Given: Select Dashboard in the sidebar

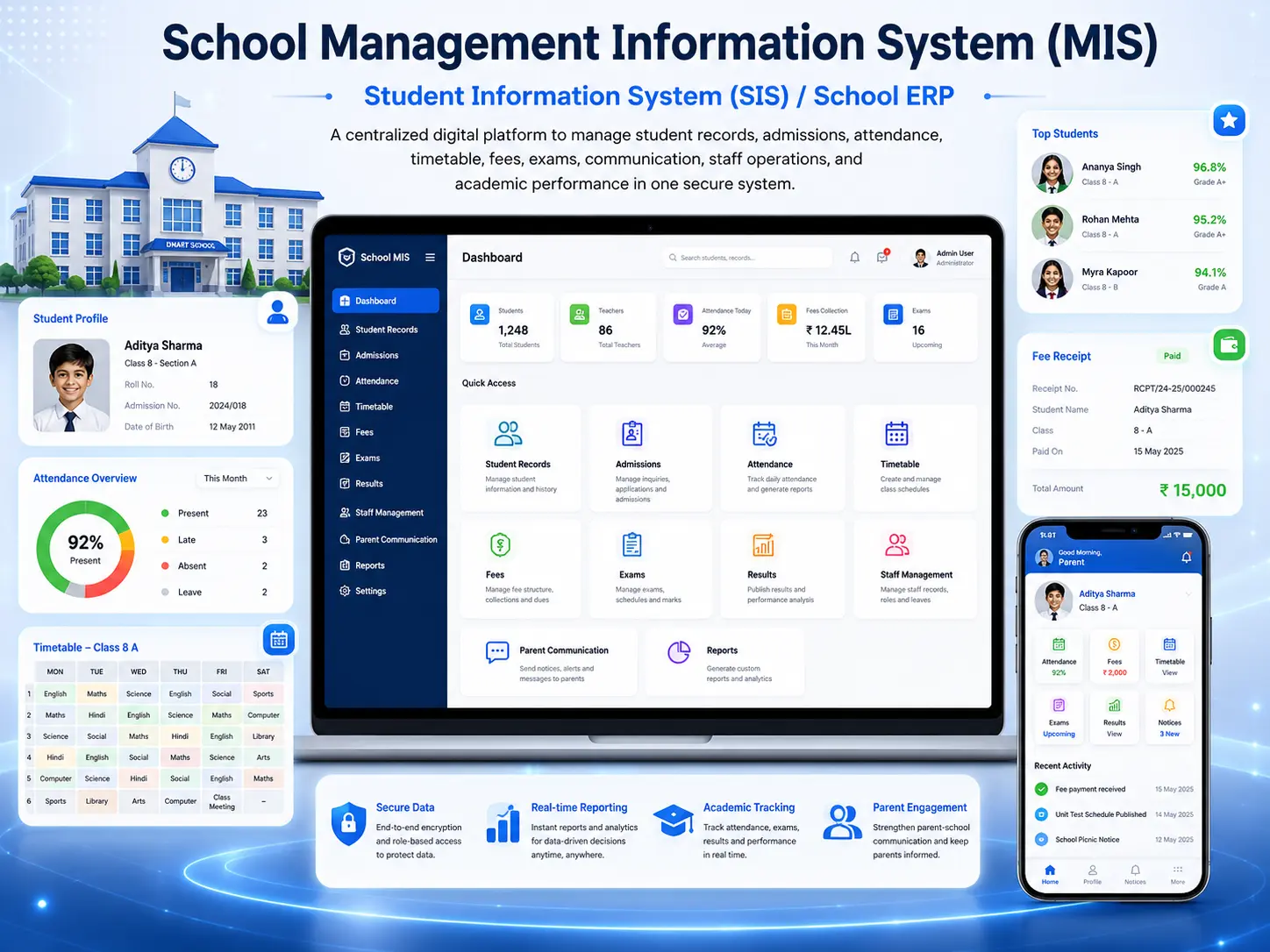Looking at the screenshot, I should [x=386, y=301].
